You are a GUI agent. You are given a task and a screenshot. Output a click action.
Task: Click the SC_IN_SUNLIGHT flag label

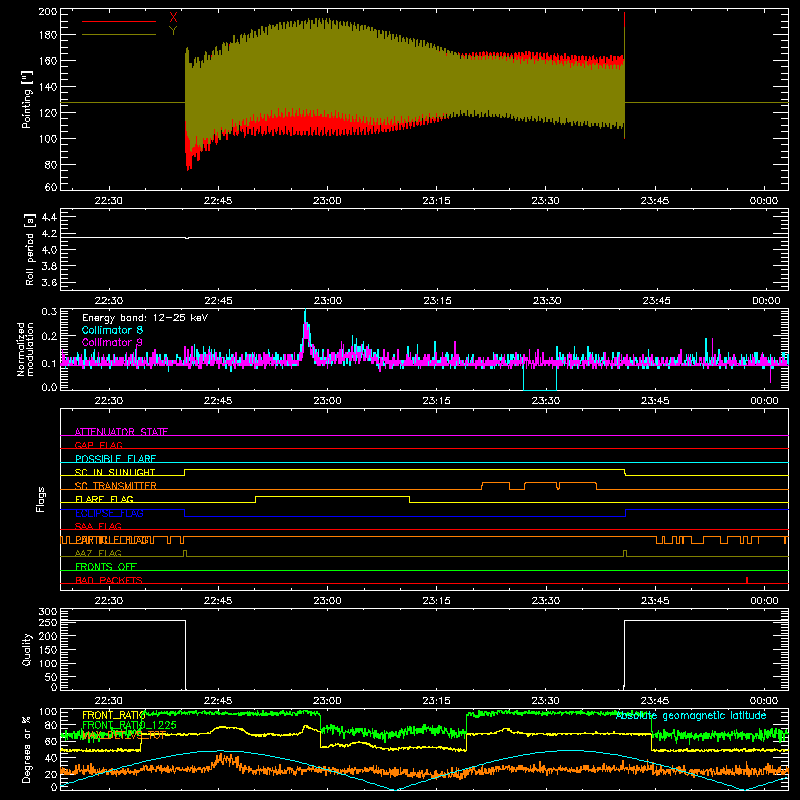115,472
